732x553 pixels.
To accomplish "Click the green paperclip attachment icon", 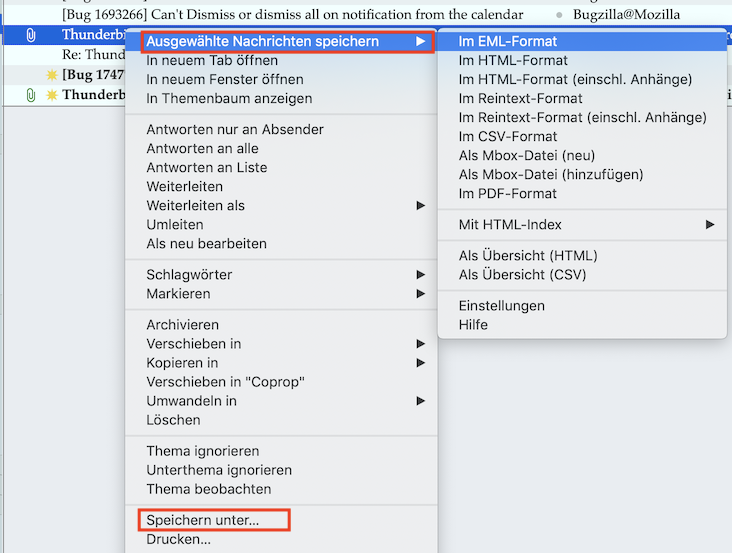I will coord(31,95).
